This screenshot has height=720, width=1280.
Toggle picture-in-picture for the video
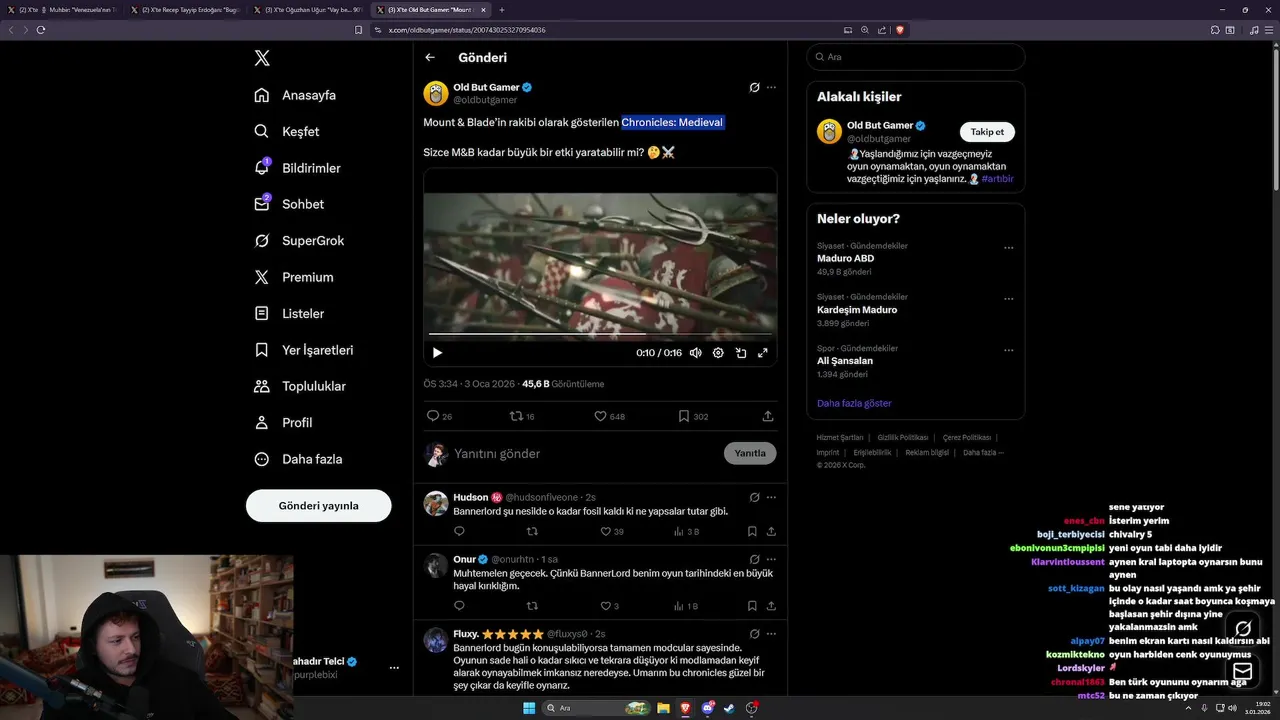point(741,352)
